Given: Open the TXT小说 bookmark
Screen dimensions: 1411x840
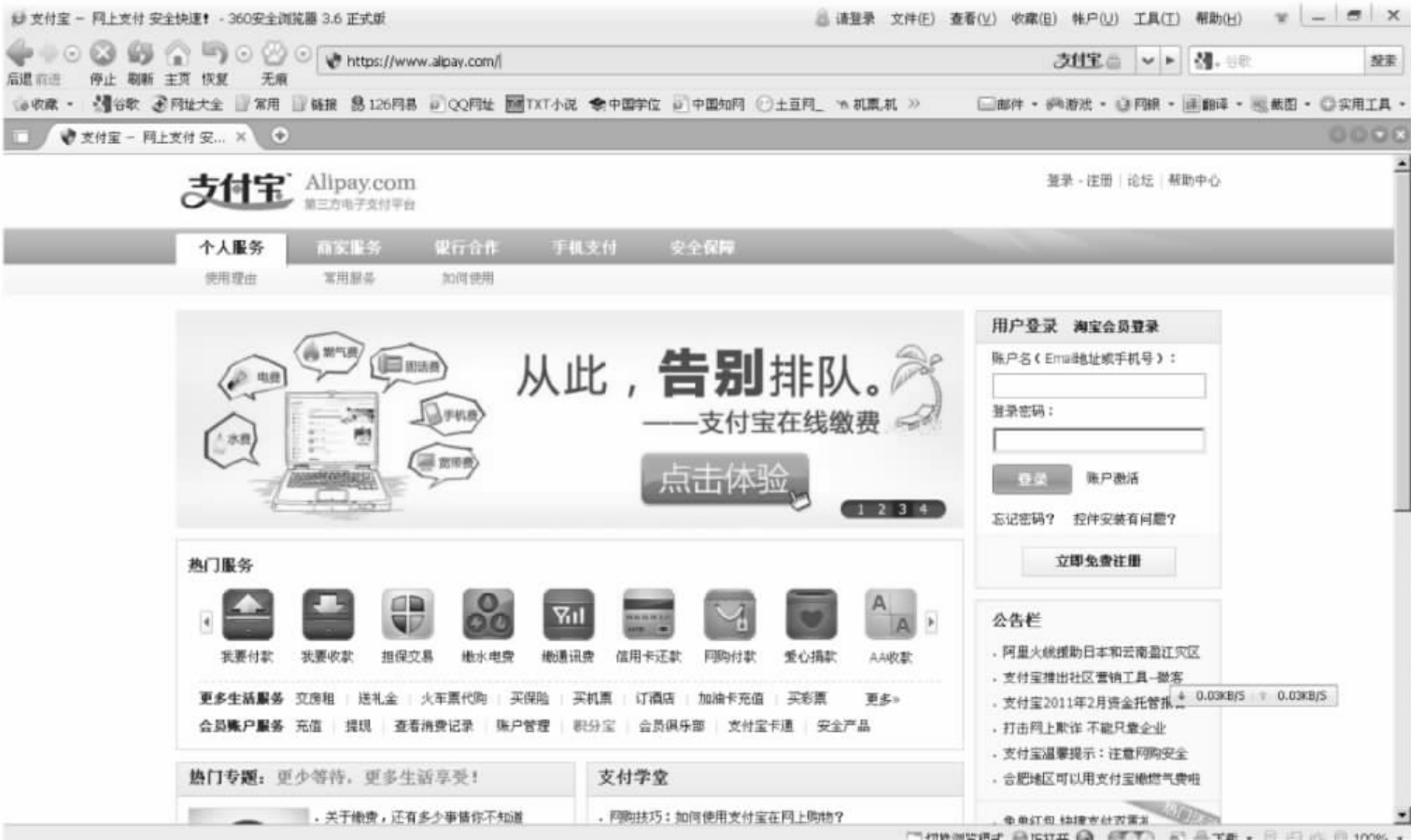Looking at the screenshot, I should click(x=541, y=104).
